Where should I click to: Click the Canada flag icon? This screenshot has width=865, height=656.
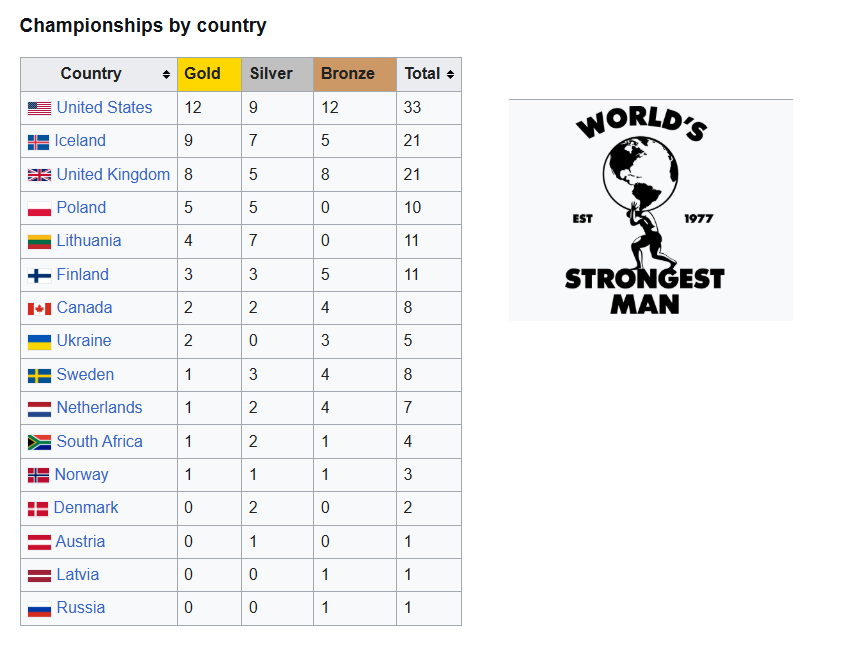click(x=39, y=308)
